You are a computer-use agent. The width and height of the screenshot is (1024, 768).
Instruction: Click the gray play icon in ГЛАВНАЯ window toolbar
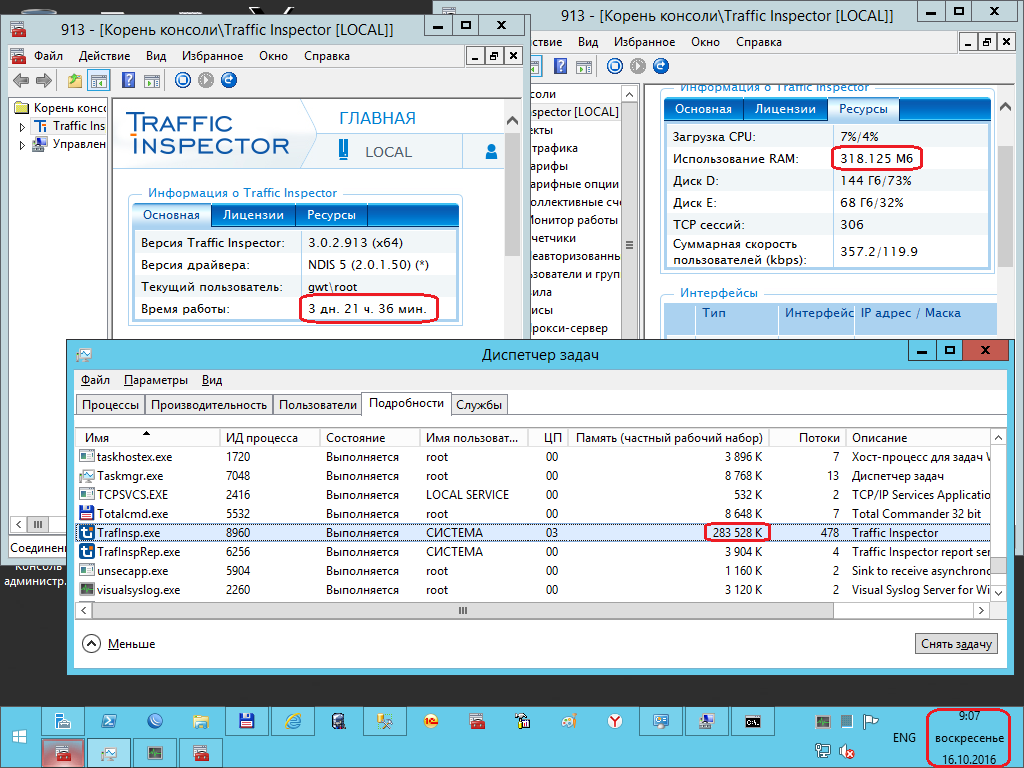click(206, 80)
